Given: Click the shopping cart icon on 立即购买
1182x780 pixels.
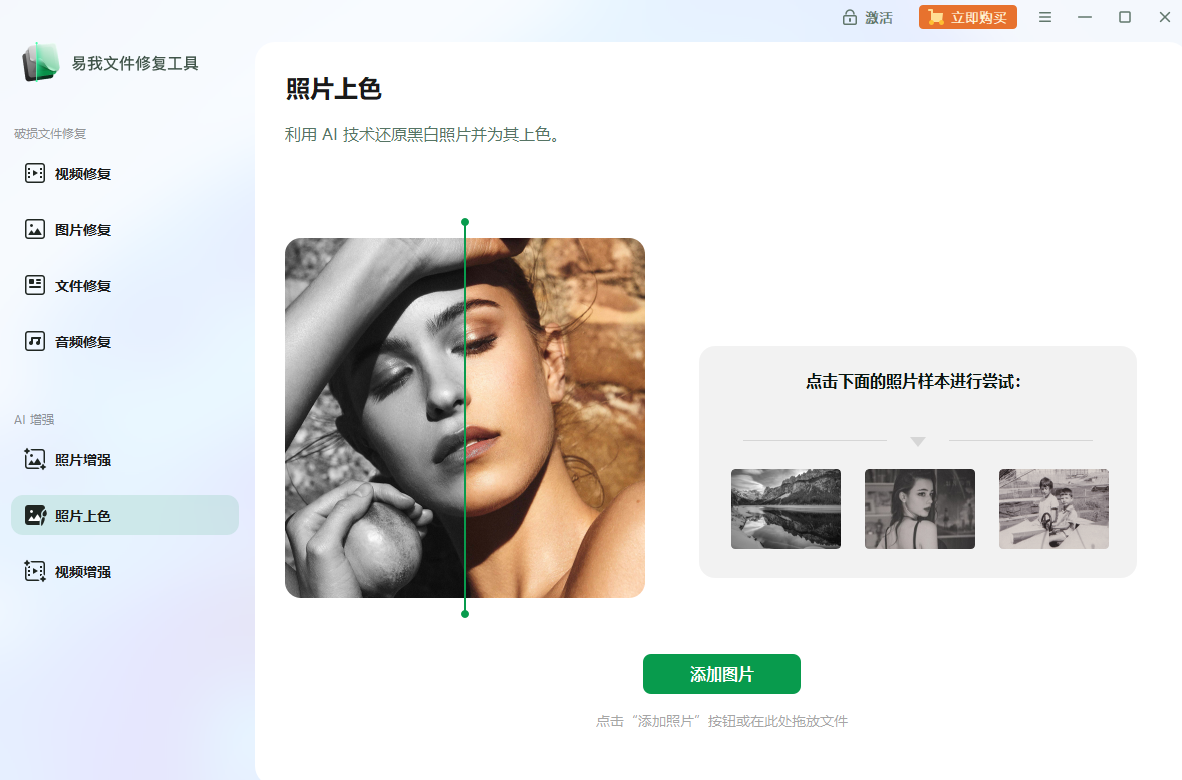Looking at the screenshot, I should [x=935, y=17].
